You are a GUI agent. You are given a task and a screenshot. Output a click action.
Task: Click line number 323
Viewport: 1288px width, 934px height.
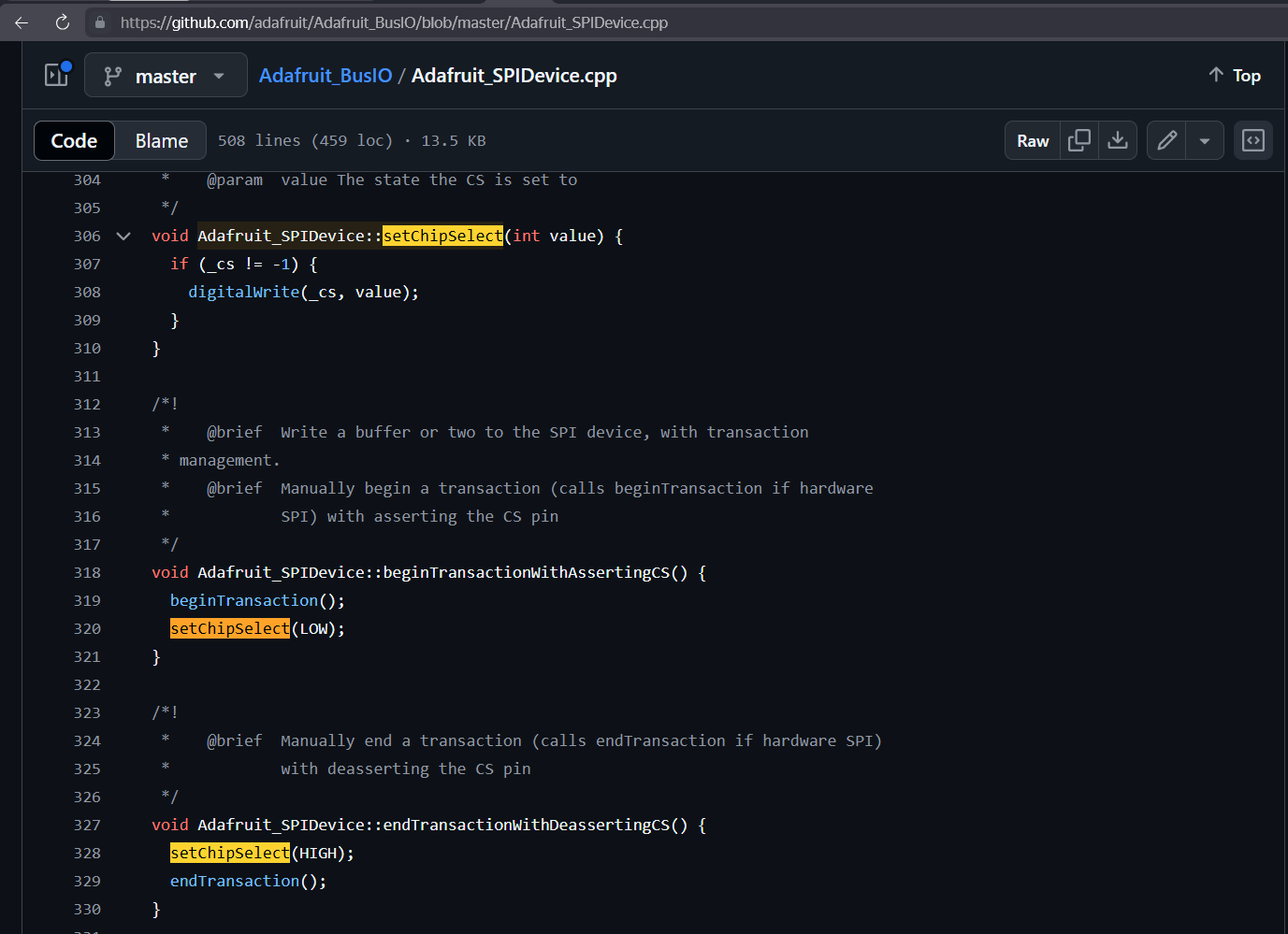tap(87, 713)
